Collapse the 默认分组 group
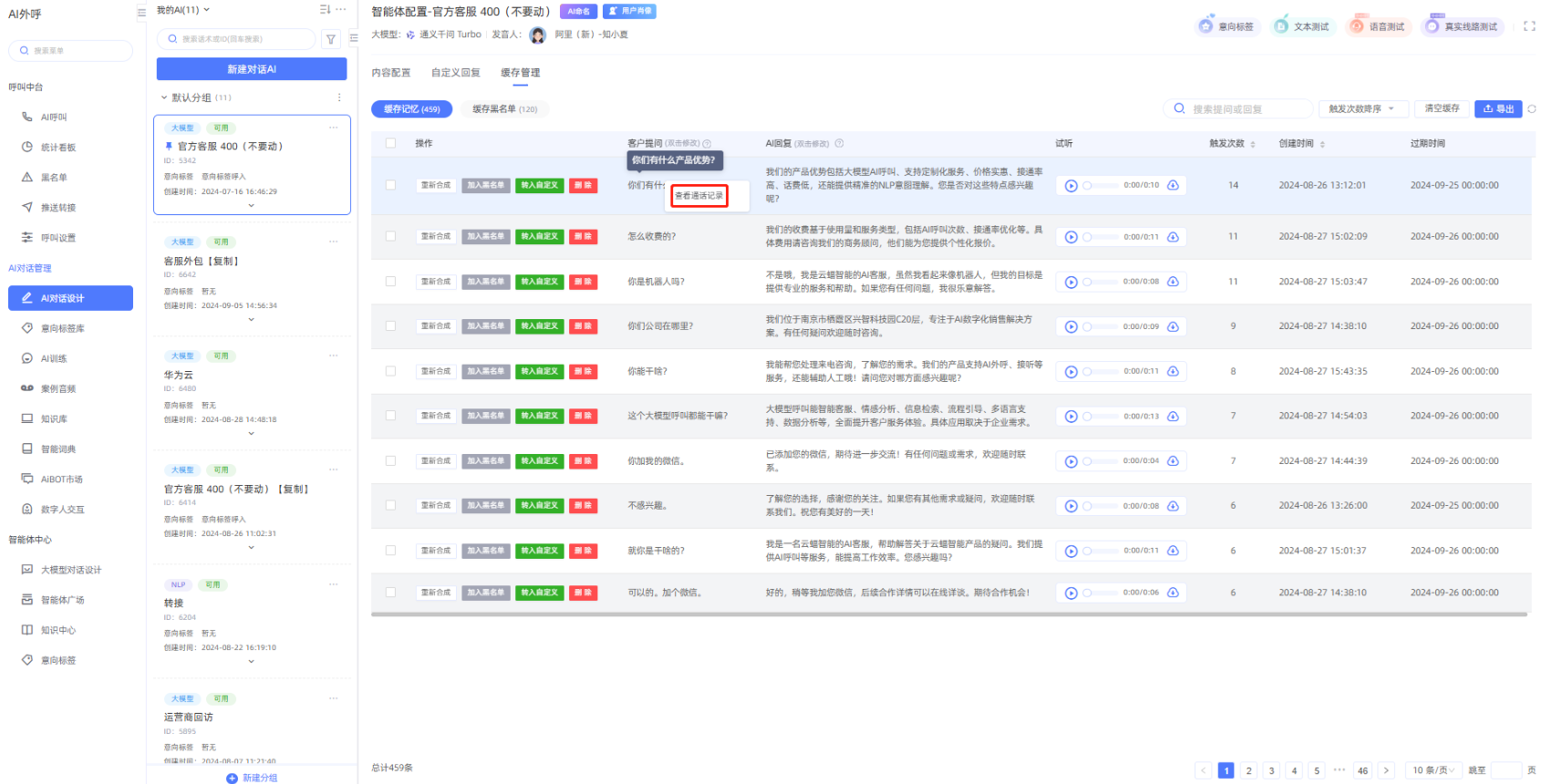Viewport: 1542px width, 784px height. pos(164,98)
